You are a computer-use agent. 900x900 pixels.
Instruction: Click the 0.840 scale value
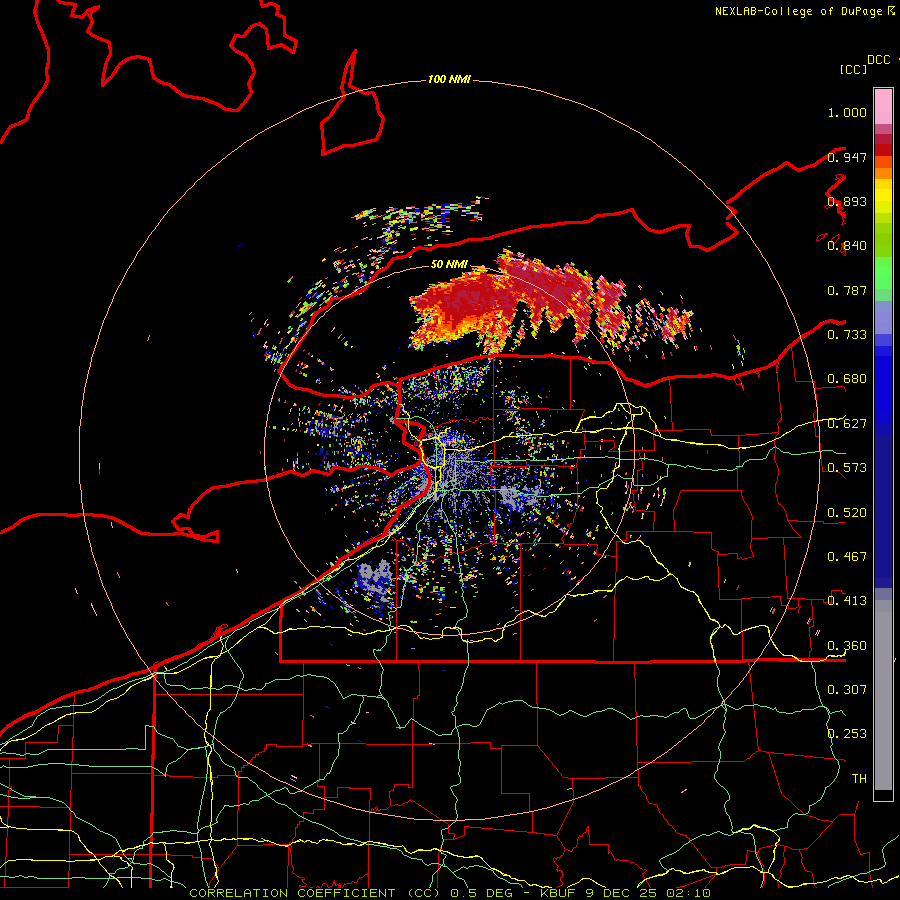[x=847, y=246]
